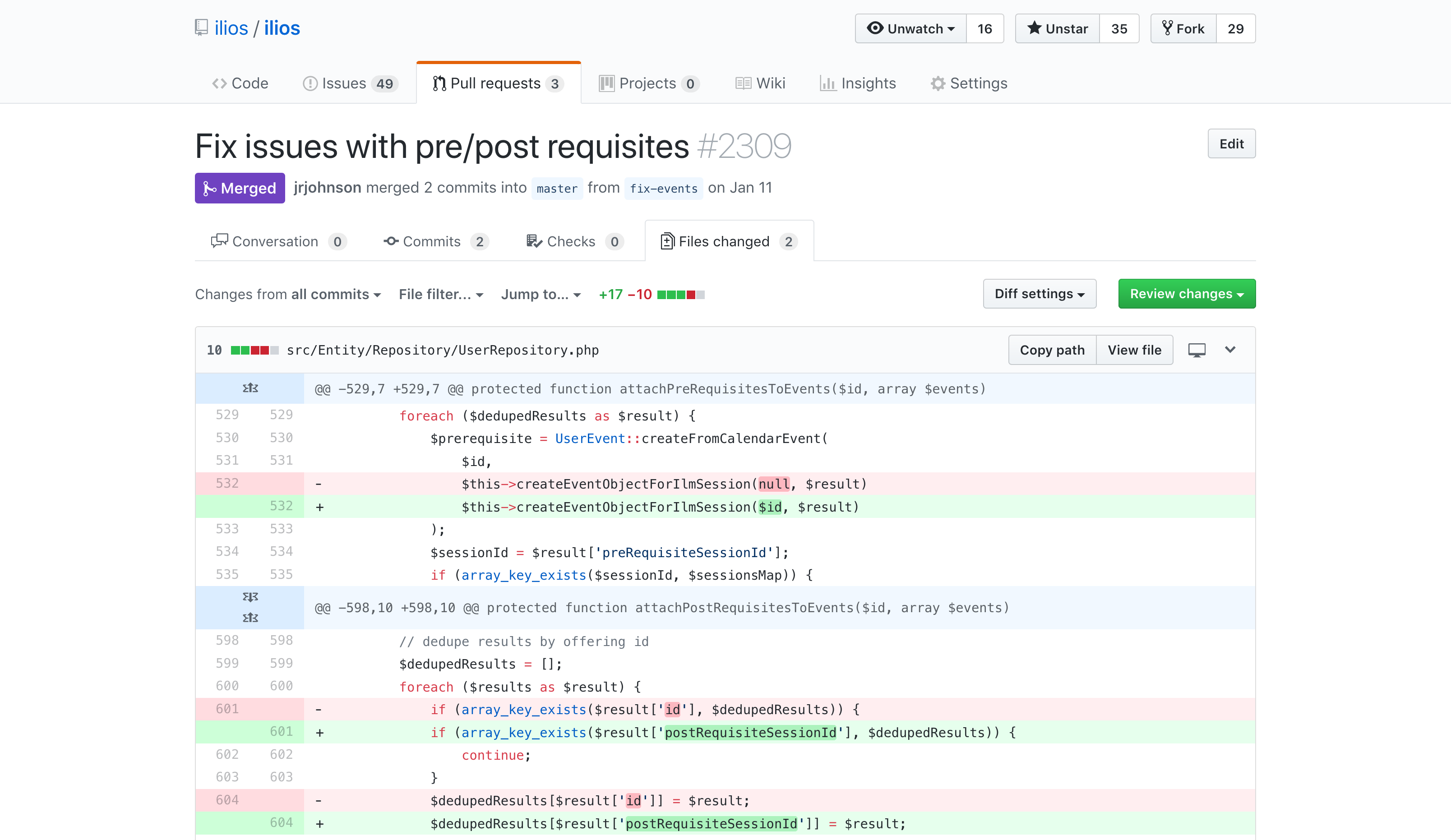The height and width of the screenshot is (840, 1451).
Task: Click the repository book icon beside ilios
Action: pos(201,28)
